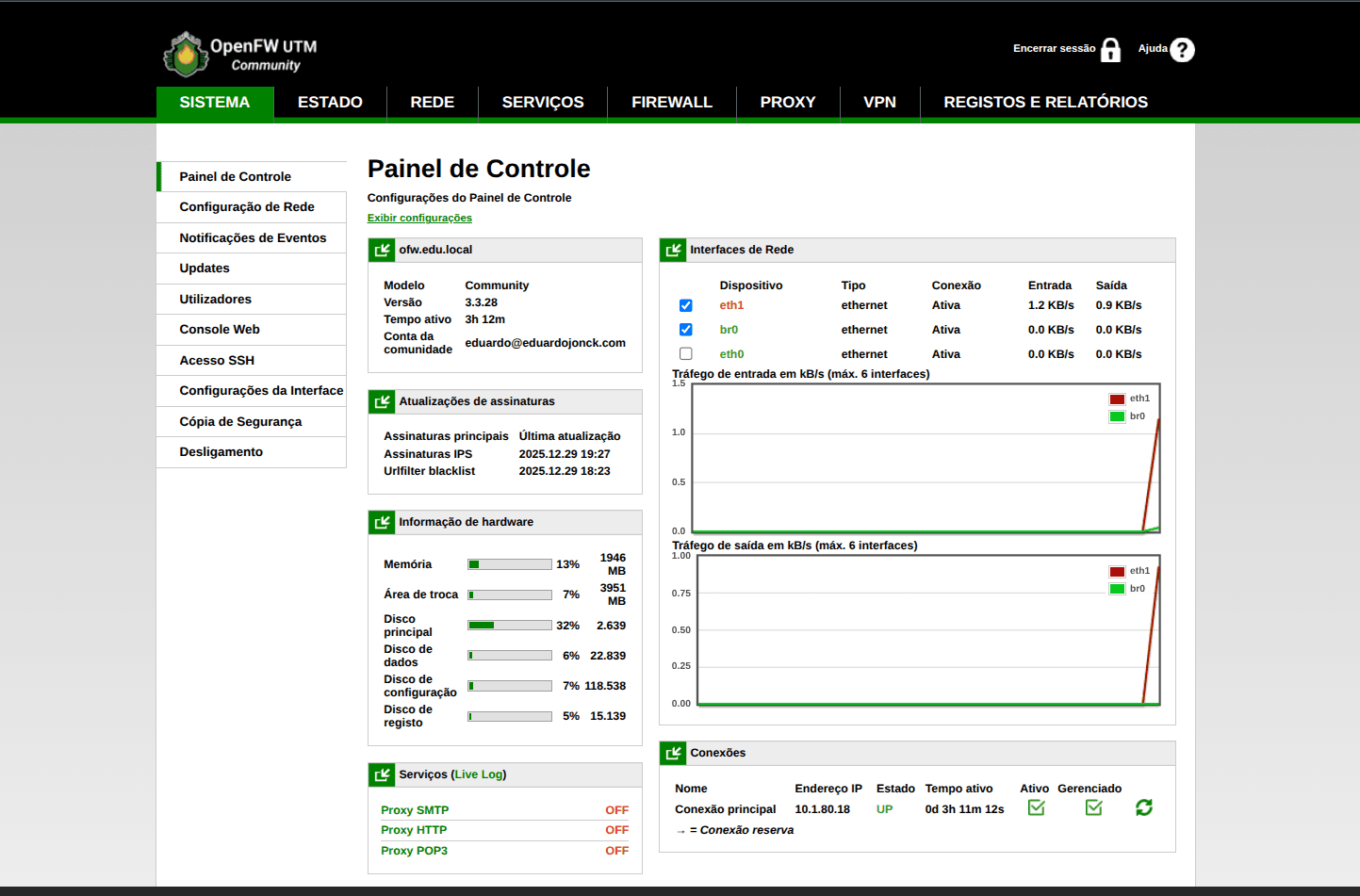Collapse the Informação de hardware panel
Image resolution: width=1360 pixels, height=896 pixels.
pyautogui.click(x=382, y=522)
